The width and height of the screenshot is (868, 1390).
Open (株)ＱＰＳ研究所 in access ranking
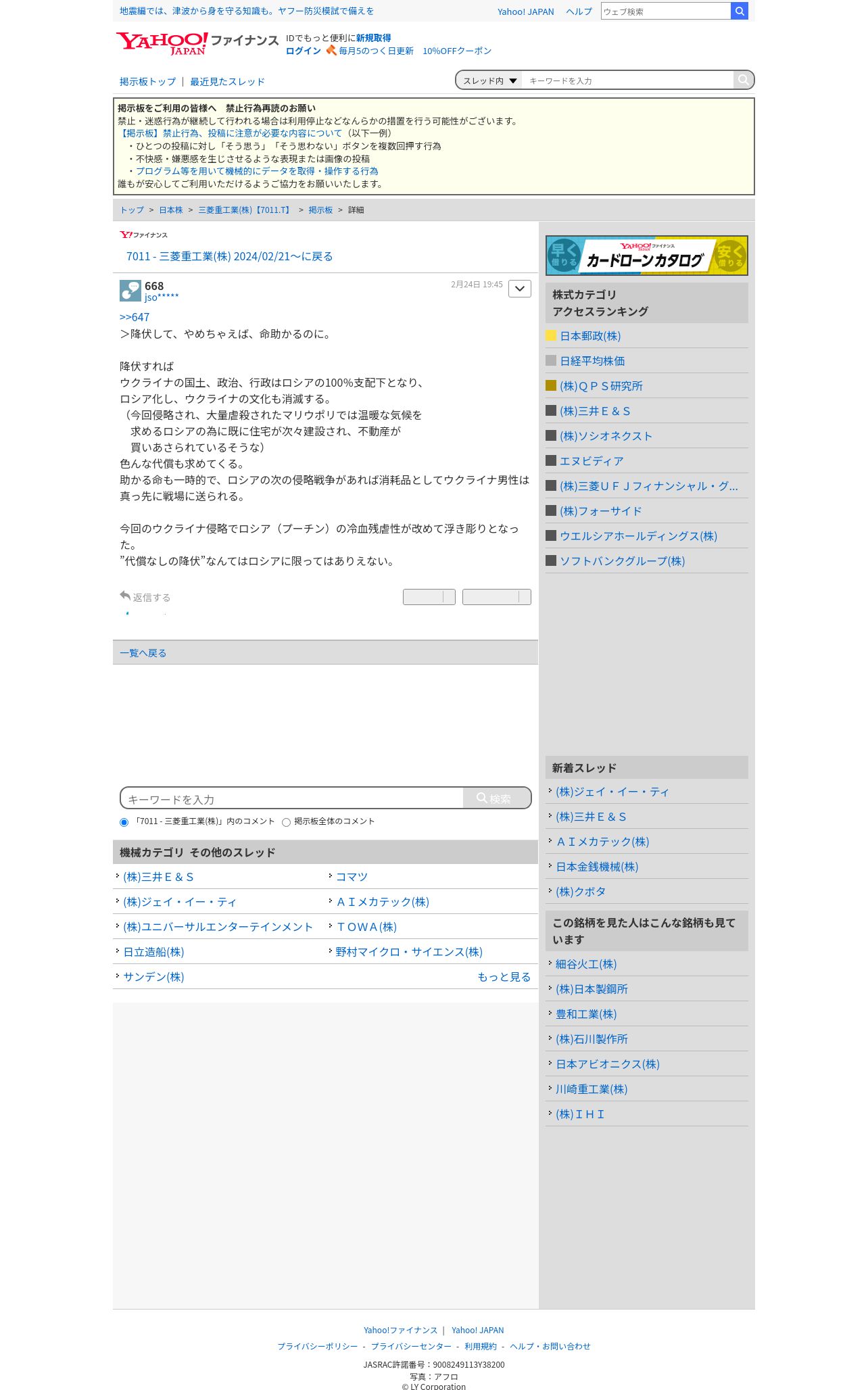(x=601, y=386)
